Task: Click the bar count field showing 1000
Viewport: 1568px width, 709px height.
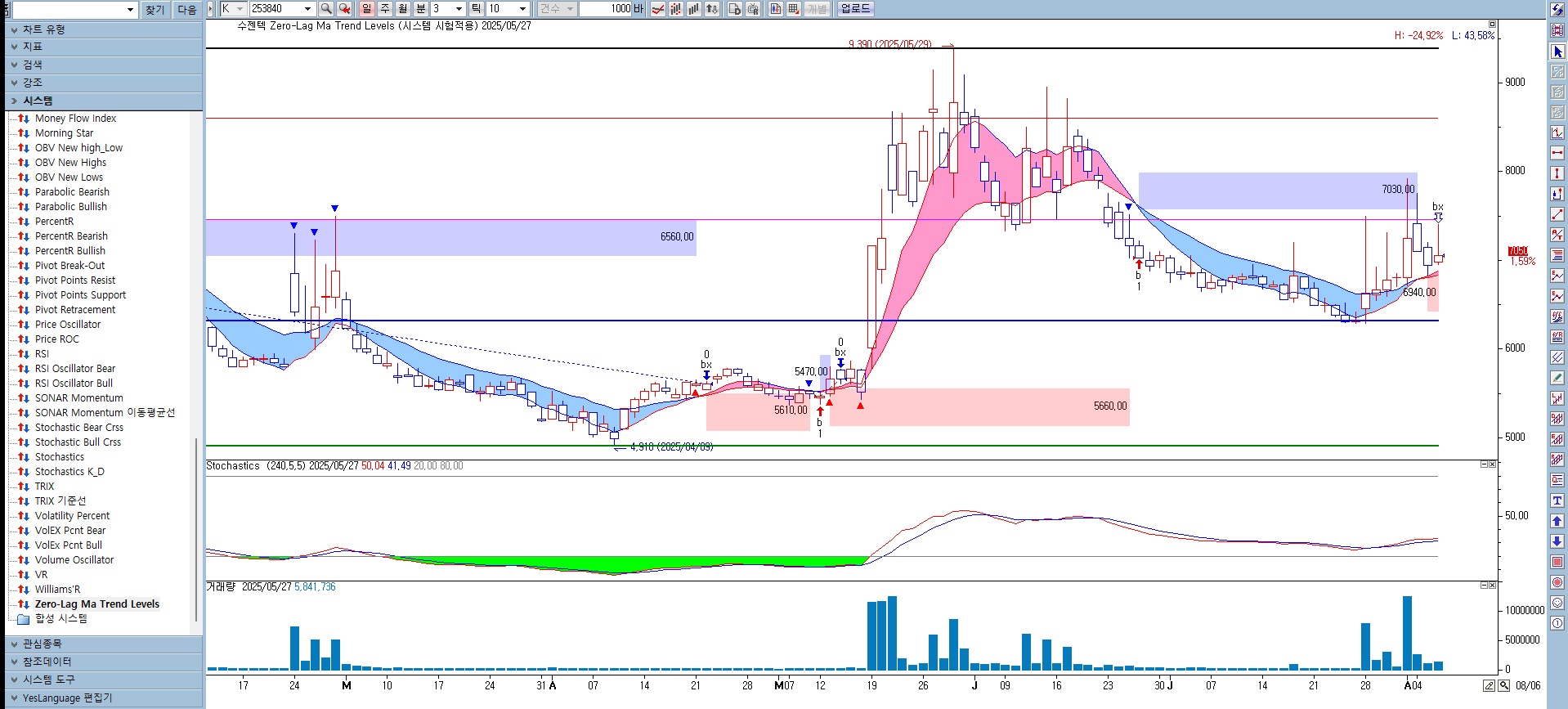Action: coord(610,9)
